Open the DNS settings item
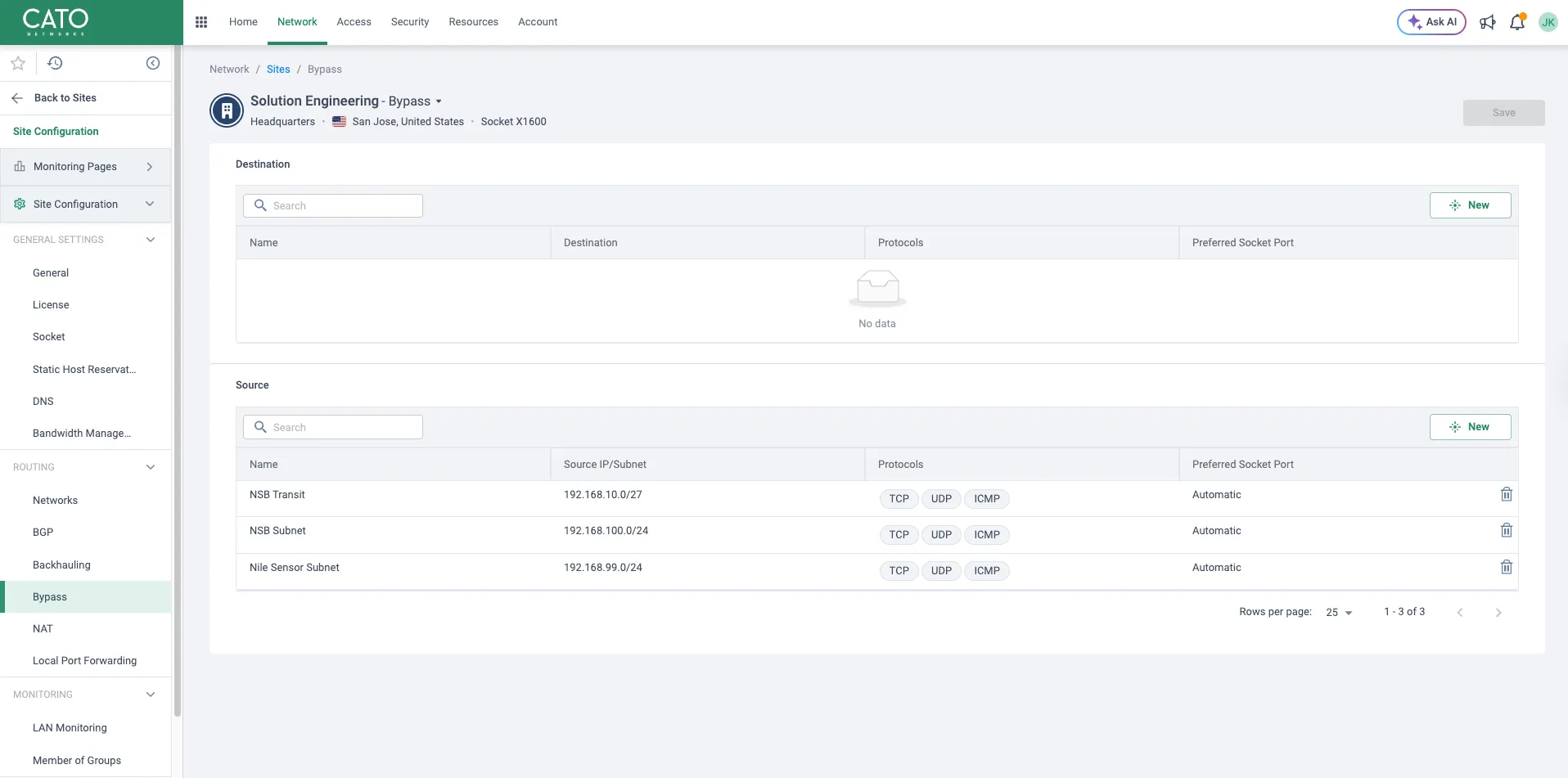 click(x=43, y=402)
